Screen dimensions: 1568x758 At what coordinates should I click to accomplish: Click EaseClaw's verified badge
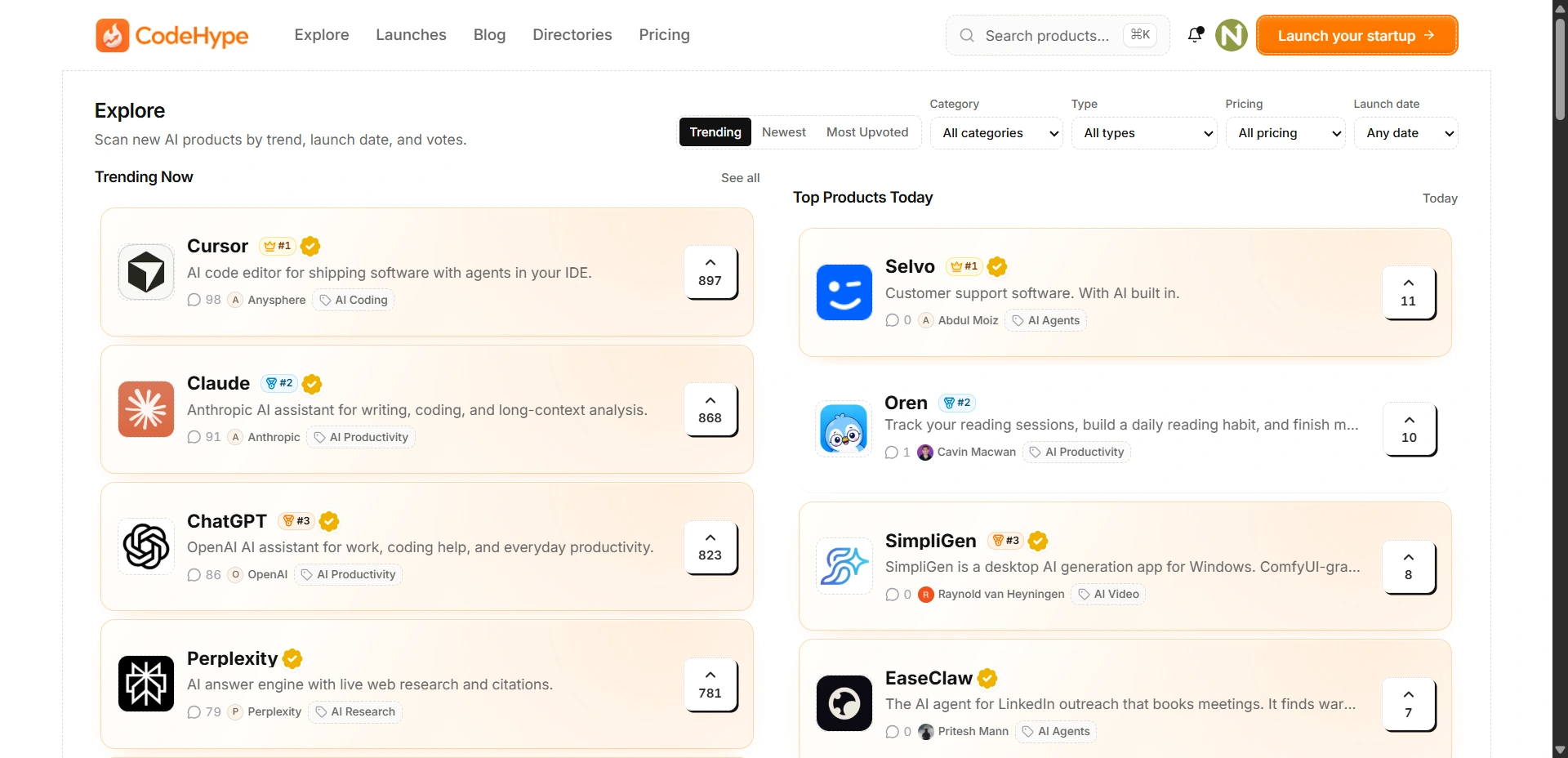(x=987, y=678)
